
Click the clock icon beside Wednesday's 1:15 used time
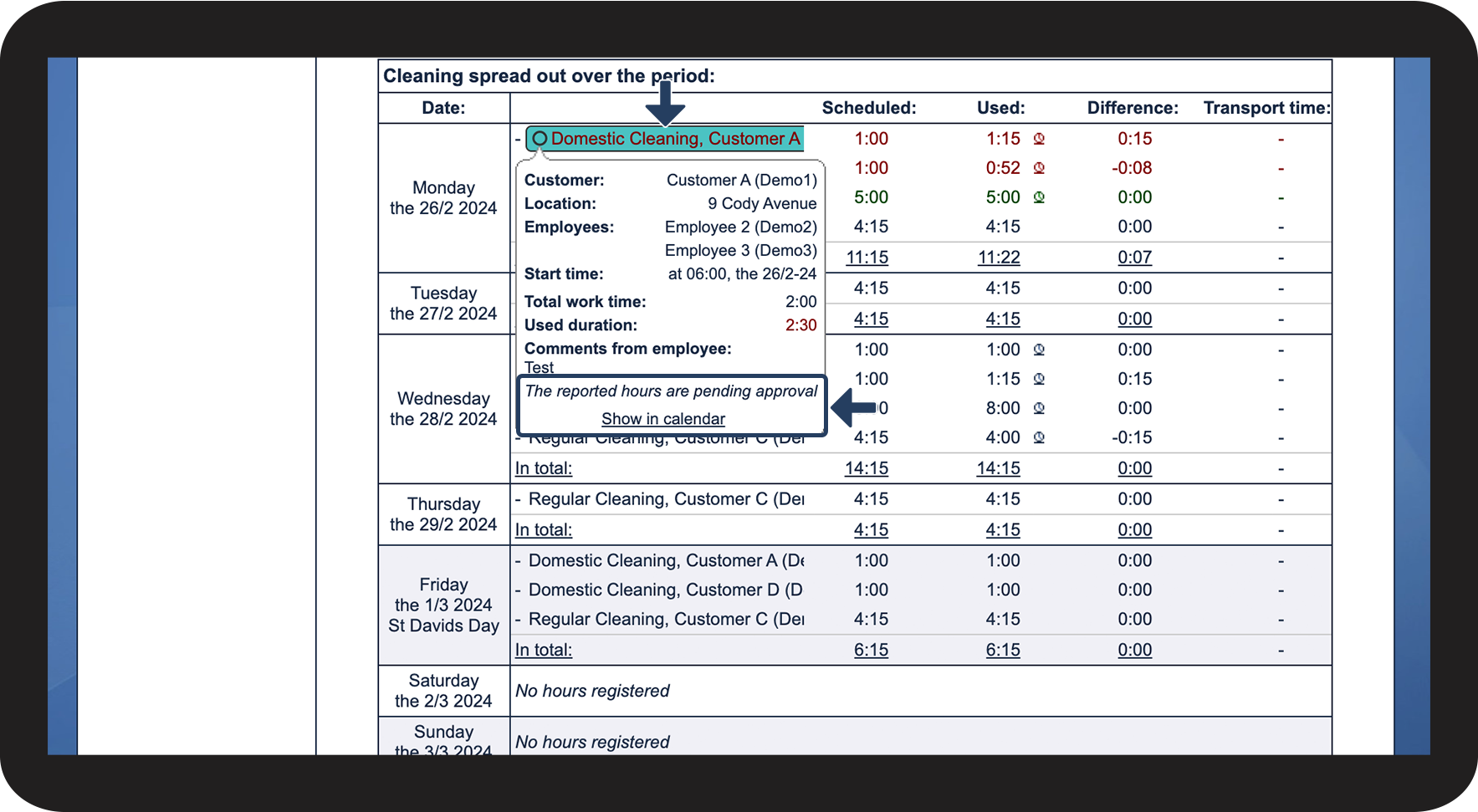[x=1039, y=379]
